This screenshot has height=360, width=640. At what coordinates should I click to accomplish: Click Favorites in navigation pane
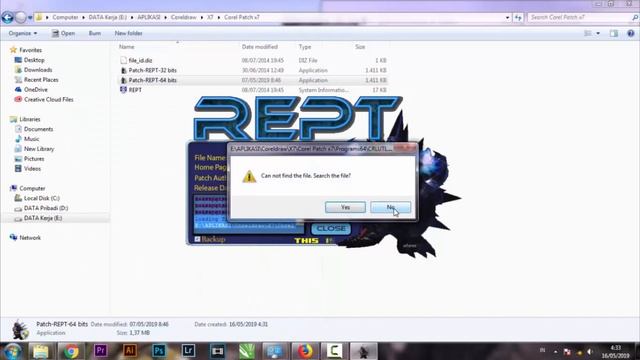click(x=31, y=50)
